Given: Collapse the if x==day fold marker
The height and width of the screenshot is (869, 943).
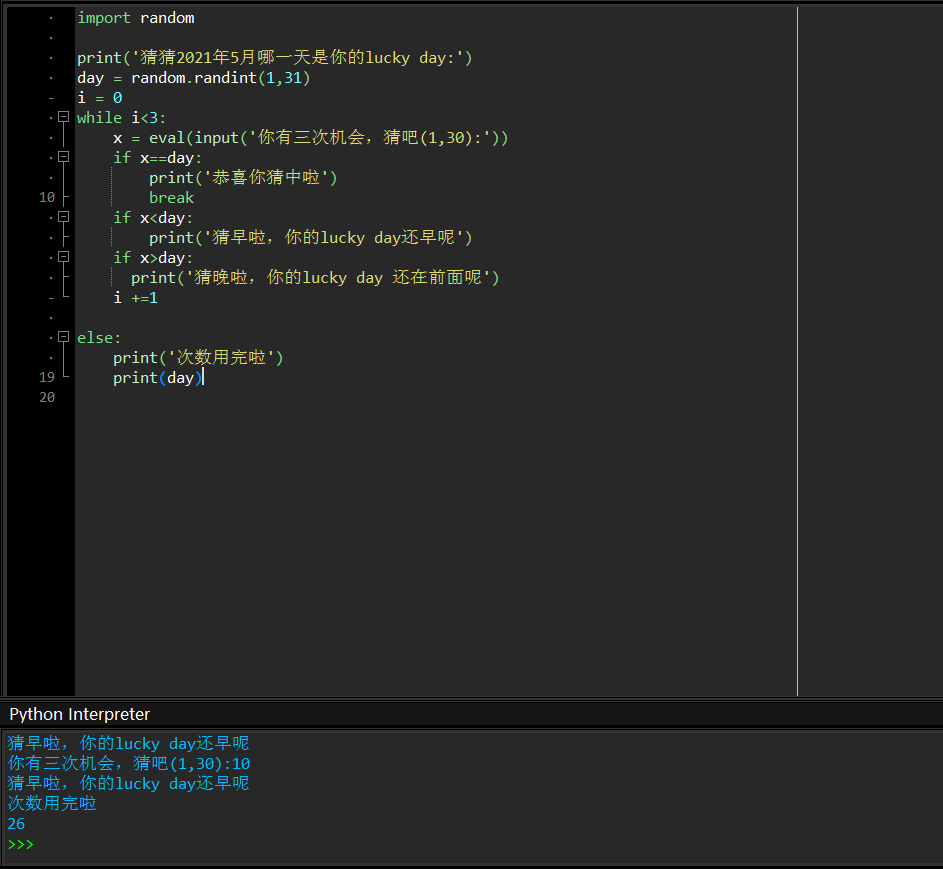Looking at the screenshot, I should point(63,157).
